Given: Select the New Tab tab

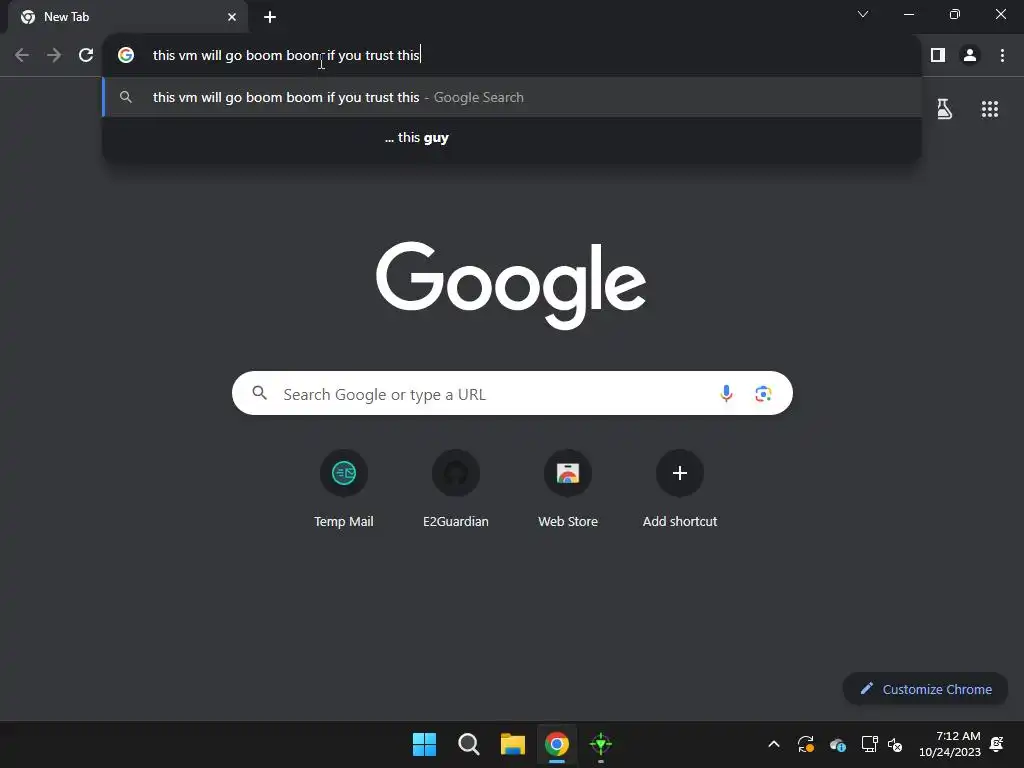Looking at the screenshot, I should pos(128,17).
